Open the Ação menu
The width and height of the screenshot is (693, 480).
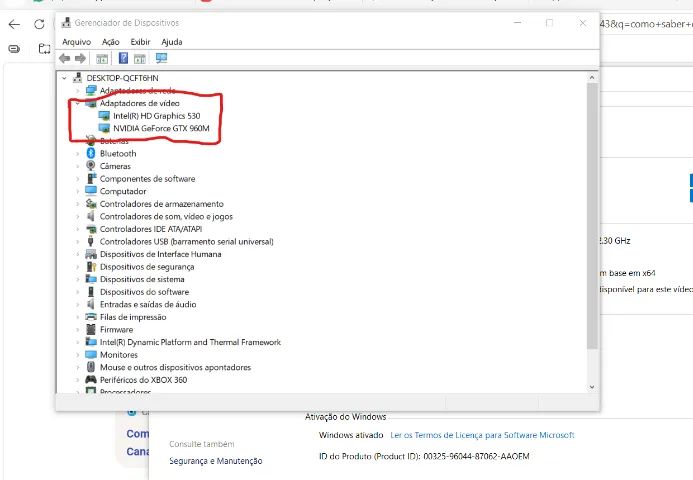coord(110,42)
